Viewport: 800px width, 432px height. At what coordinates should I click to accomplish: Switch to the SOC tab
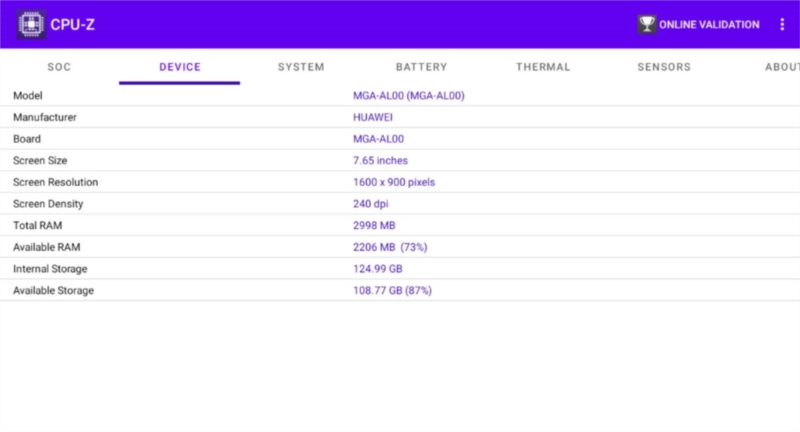pyautogui.click(x=59, y=67)
